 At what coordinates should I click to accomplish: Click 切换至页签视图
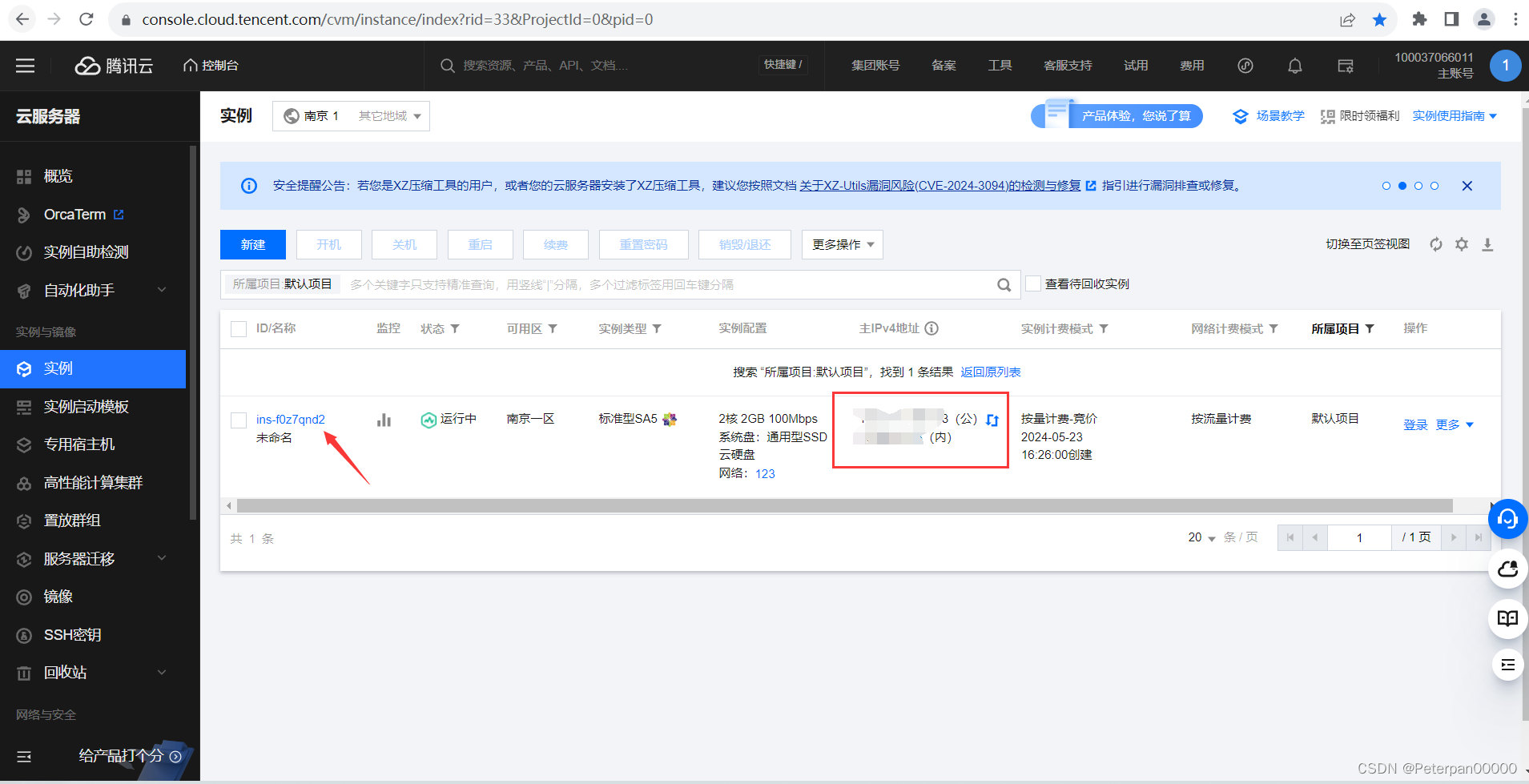[1367, 244]
